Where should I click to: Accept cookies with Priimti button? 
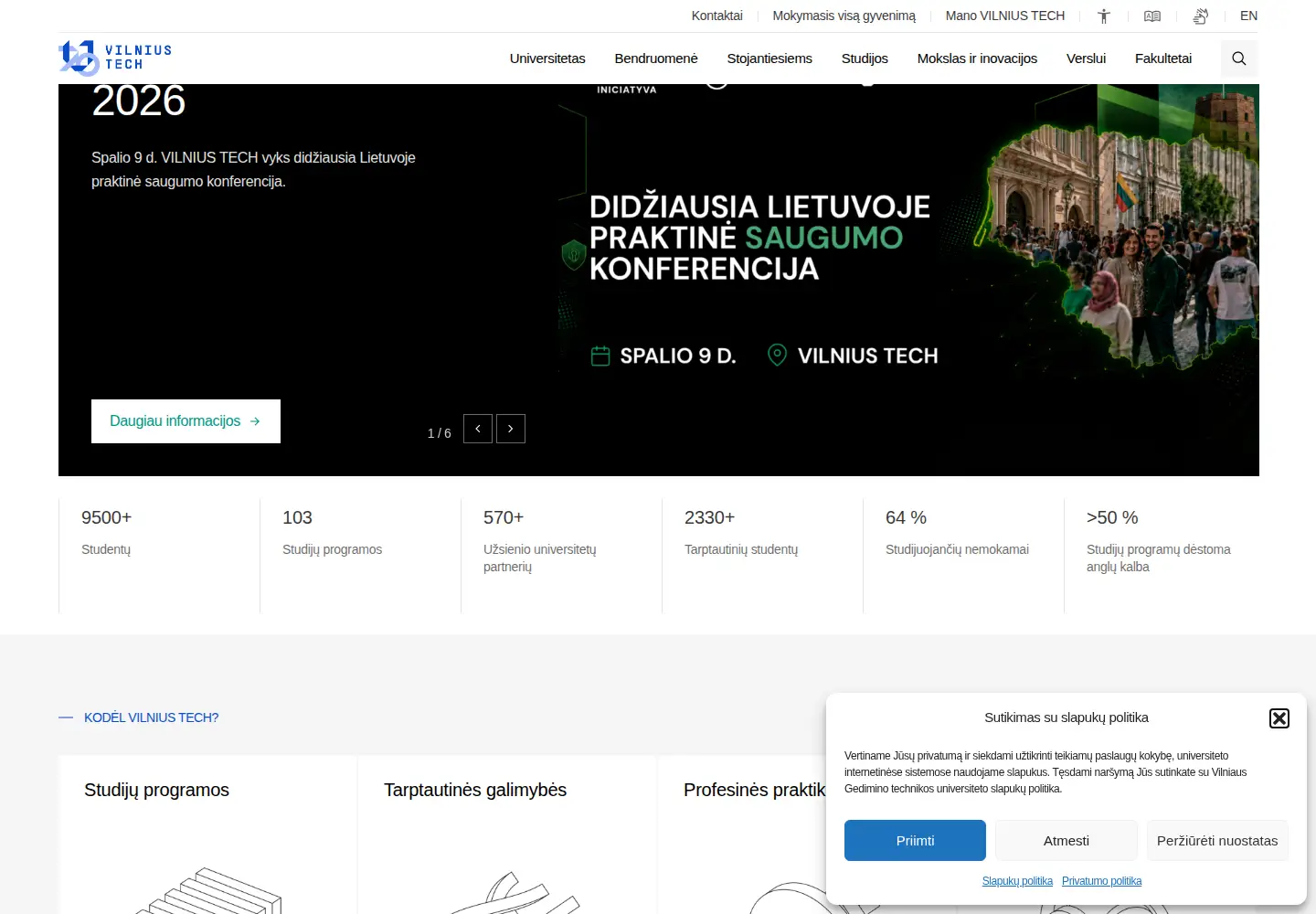point(915,840)
